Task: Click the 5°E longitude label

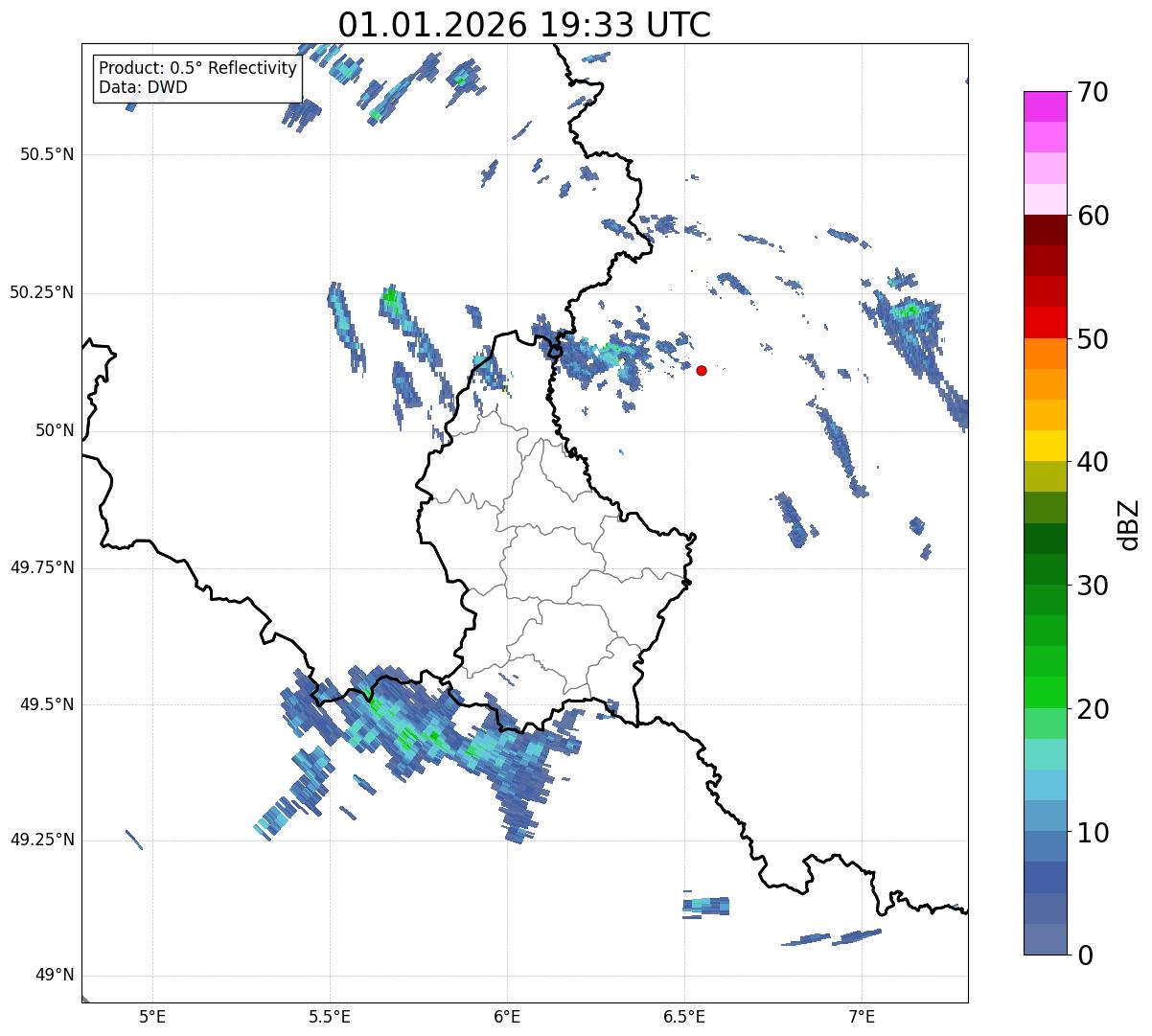Action: coord(152,1016)
